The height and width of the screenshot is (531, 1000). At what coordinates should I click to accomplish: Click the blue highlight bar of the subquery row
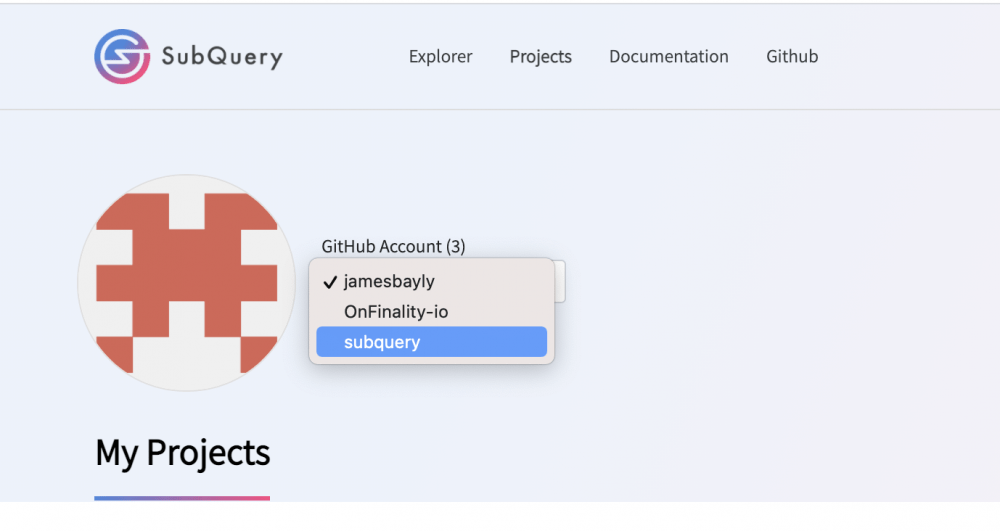pyautogui.click(x=432, y=342)
